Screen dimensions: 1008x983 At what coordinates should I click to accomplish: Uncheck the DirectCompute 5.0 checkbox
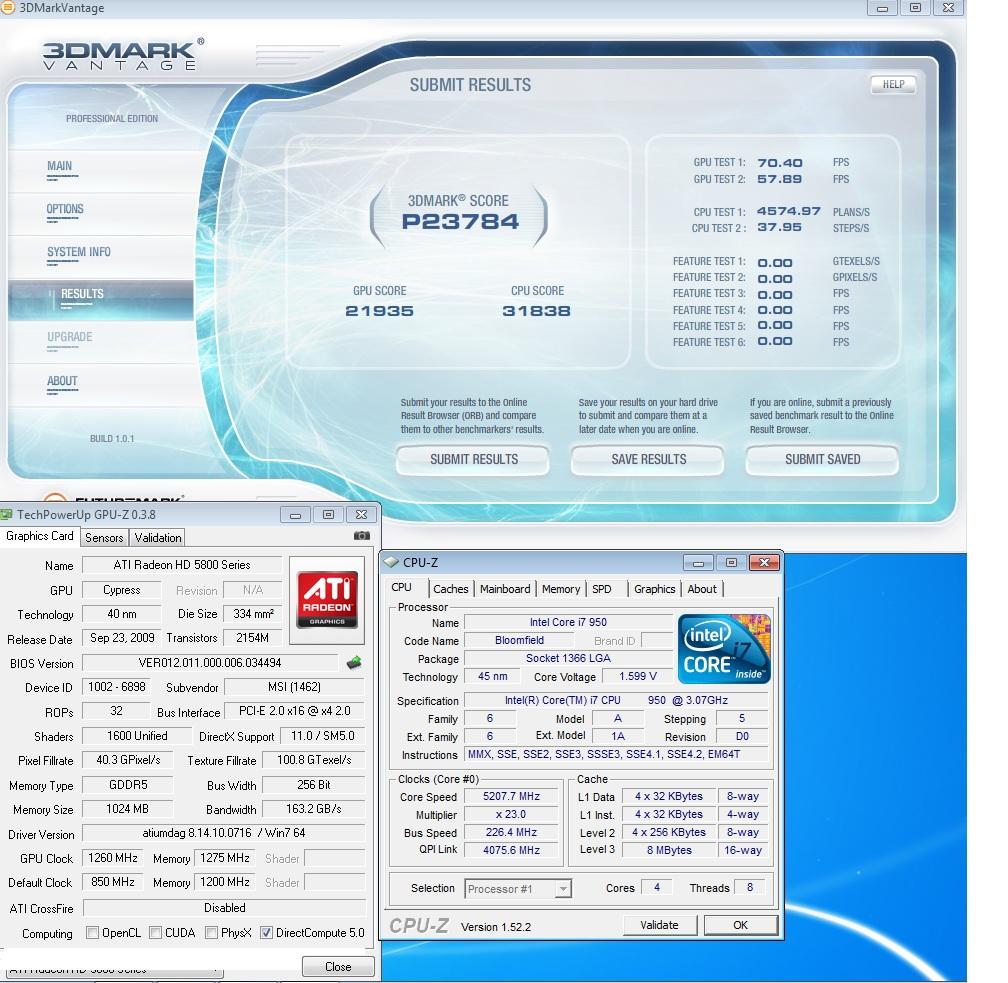click(x=267, y=932)
